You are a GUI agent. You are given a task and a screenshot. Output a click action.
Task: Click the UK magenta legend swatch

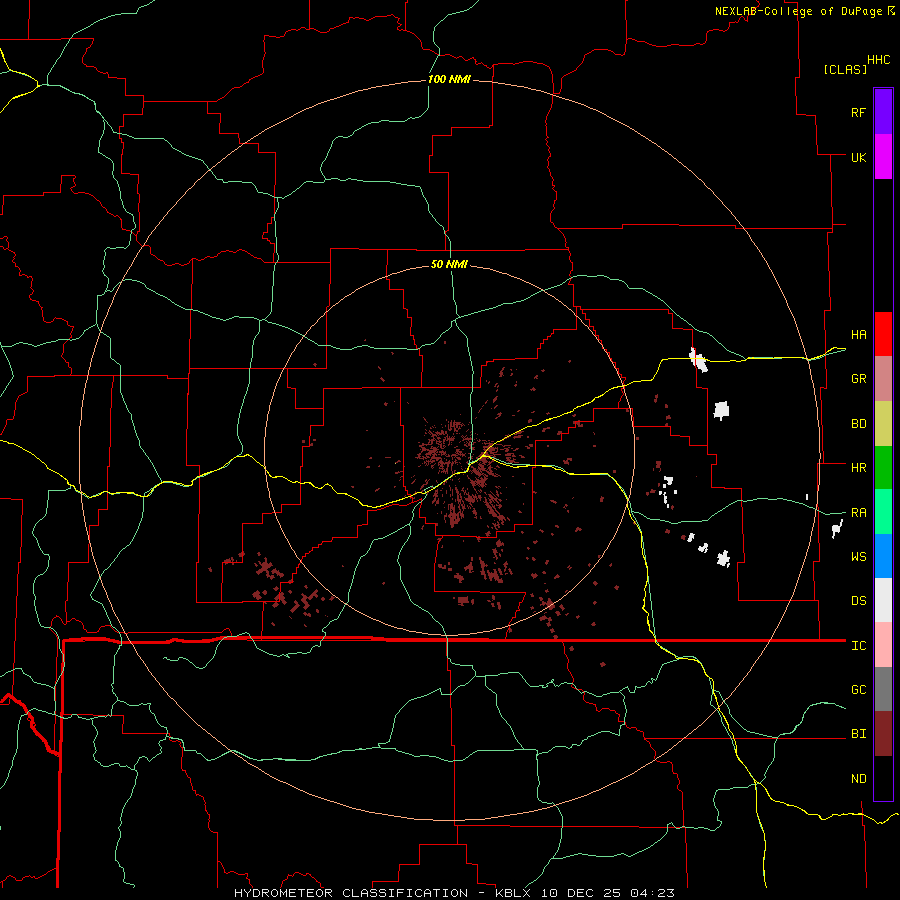883,157
